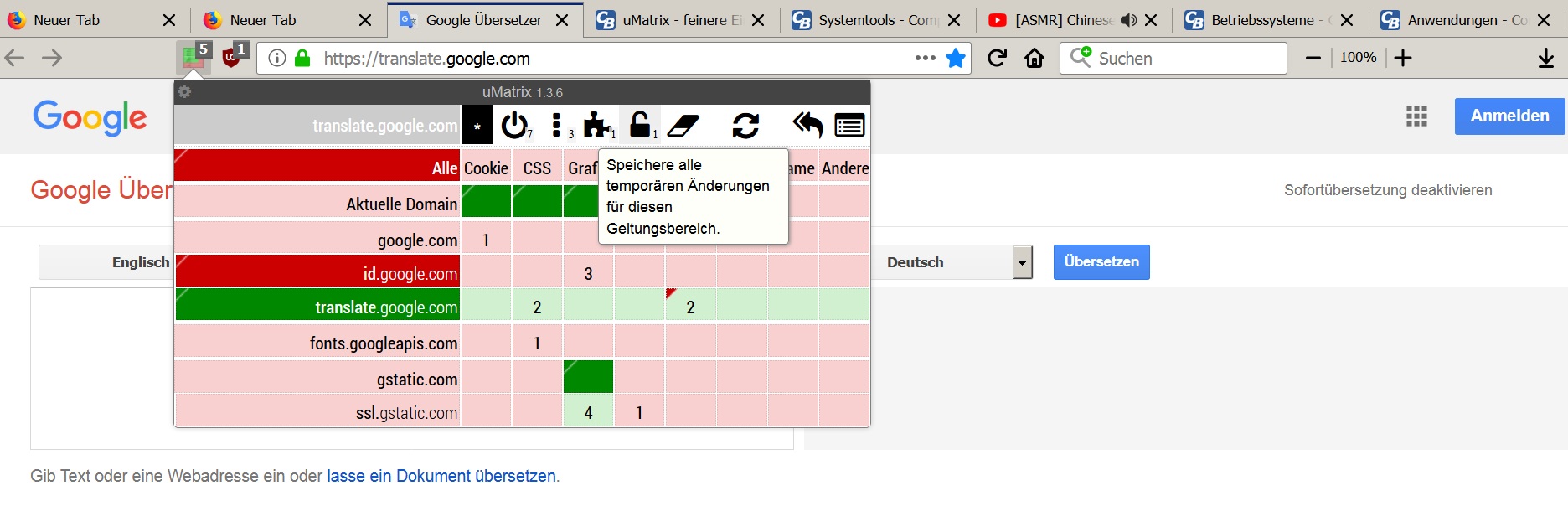
Task: Click the eraser icon in uMatrix
Action: pyautogui.click(x=683, y=126)
